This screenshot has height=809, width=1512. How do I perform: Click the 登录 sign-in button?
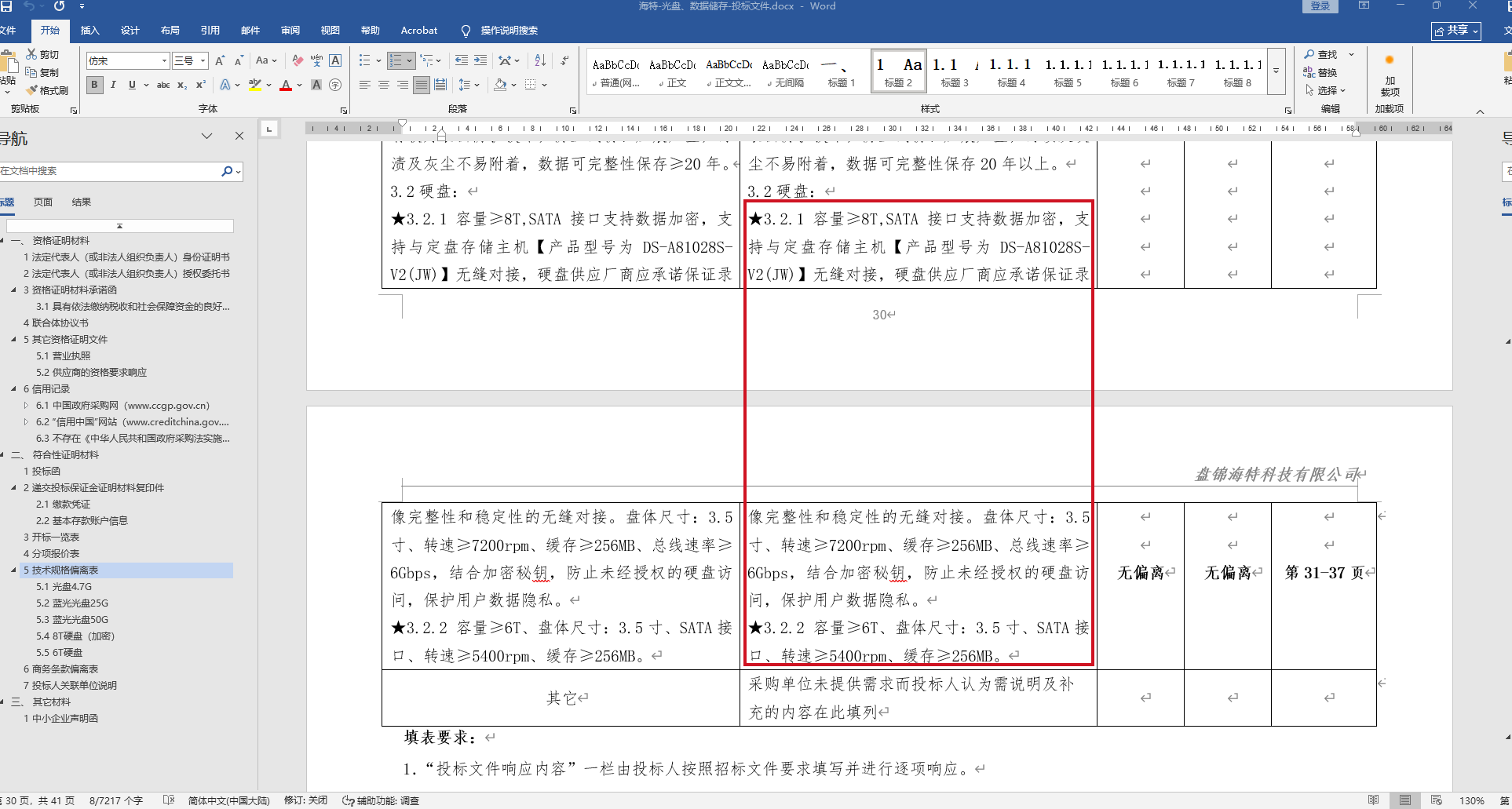tap(1320, 6)
